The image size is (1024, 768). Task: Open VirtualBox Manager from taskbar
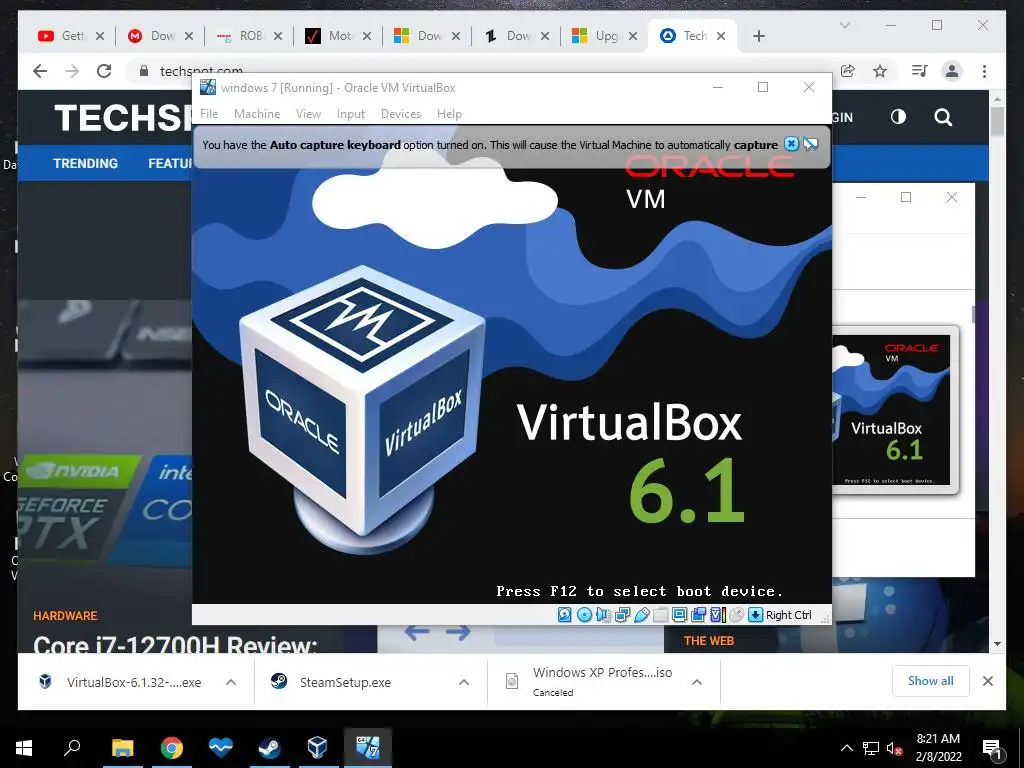click(x=317, y=748)
